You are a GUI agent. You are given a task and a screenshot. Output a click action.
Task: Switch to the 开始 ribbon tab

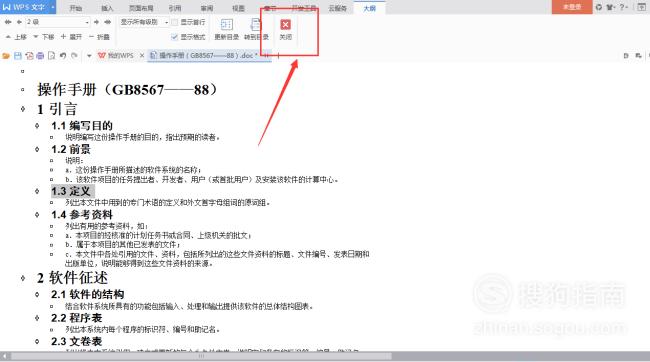(x=75, y=8)
